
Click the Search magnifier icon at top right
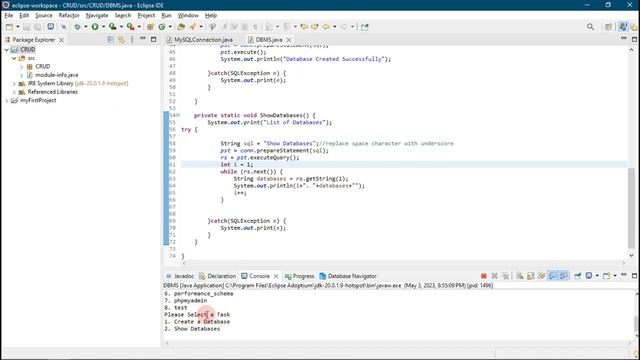590,27
